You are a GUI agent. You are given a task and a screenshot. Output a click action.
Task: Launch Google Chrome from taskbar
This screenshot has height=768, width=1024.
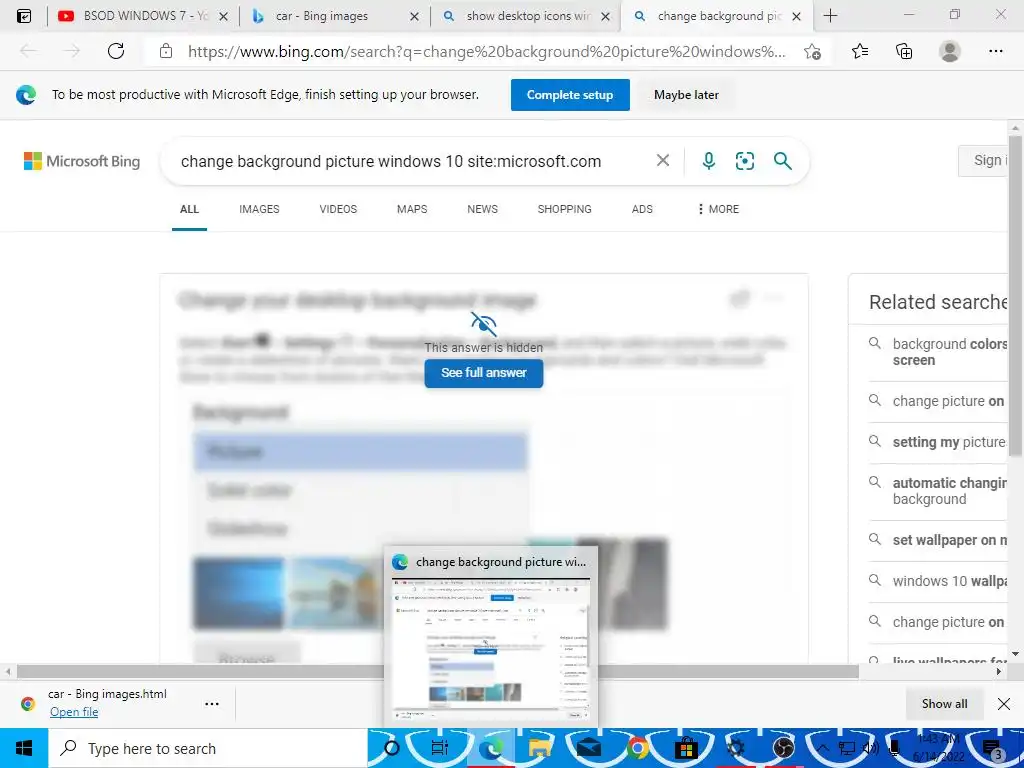click(637, 748)
